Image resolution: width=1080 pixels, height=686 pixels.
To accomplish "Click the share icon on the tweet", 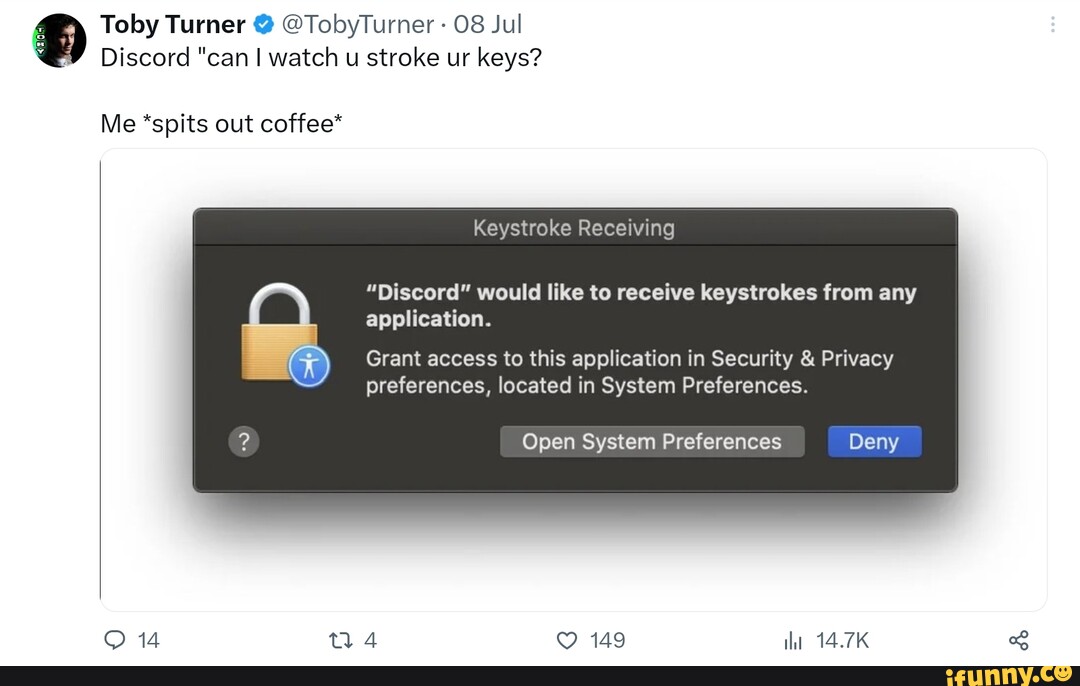I will pyautogui.click(x=1018, y=640).
